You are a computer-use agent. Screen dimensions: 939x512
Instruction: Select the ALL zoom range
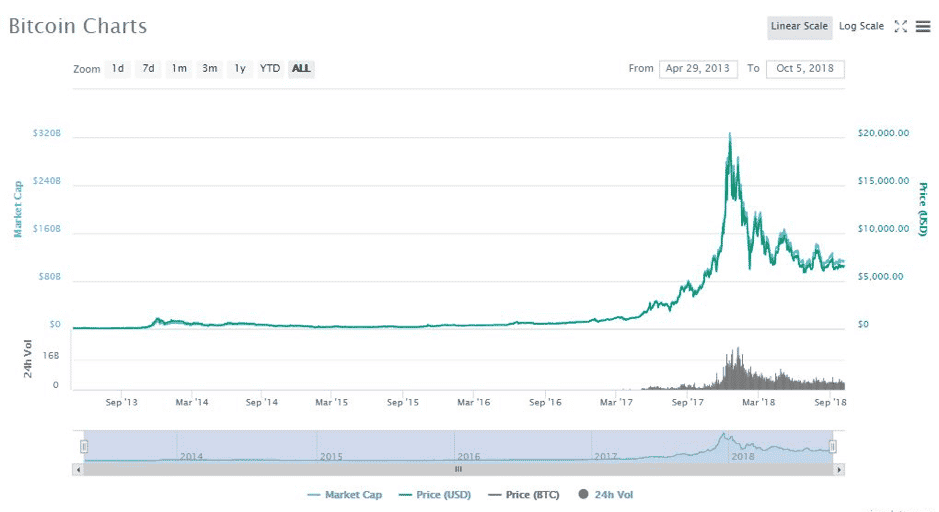[301, 69]
